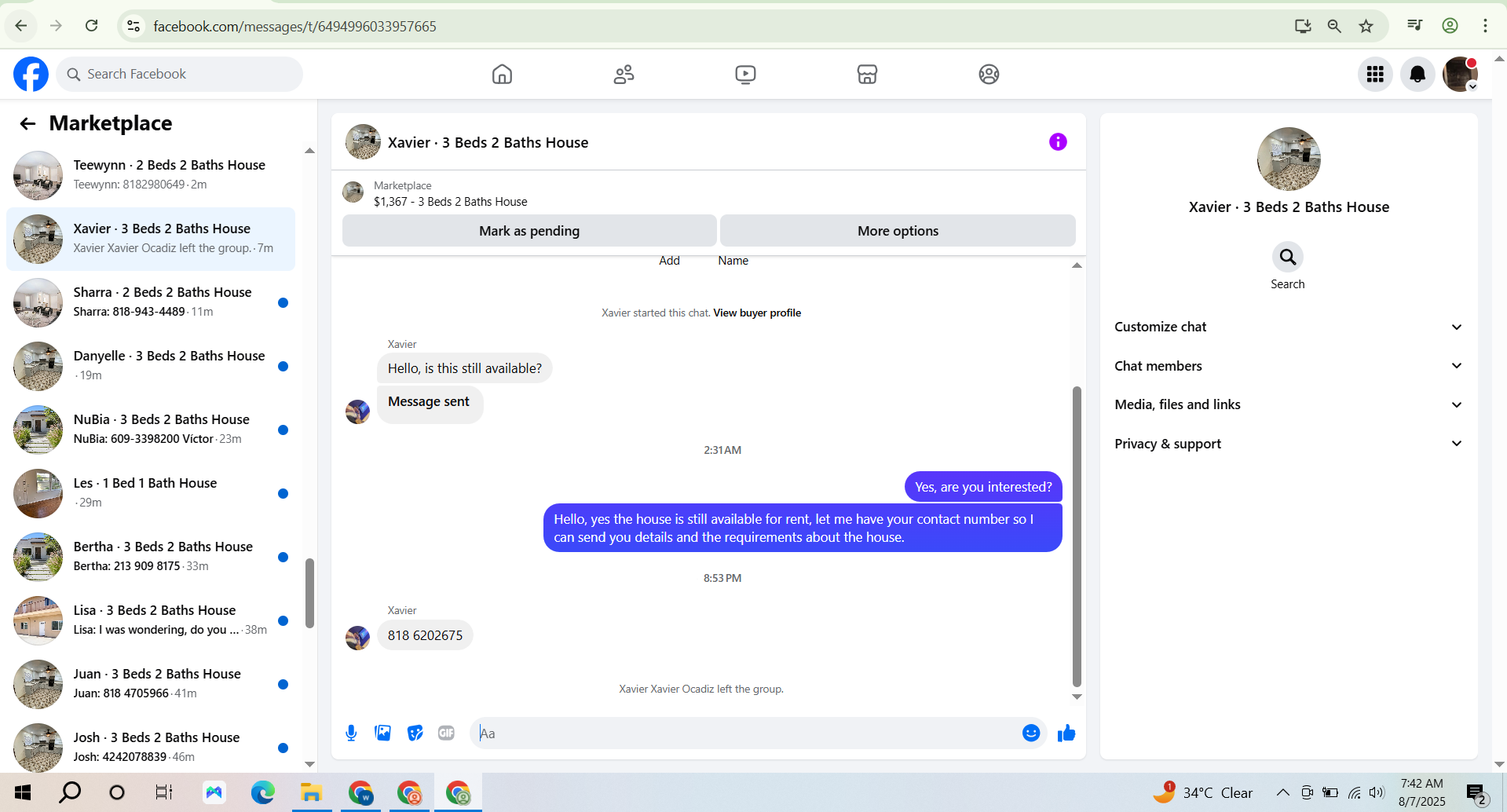This screenshot has width=1507, height=812.
Task: Select Xavier 3 Beds 2 Baths chat
Action: (151, 239)
